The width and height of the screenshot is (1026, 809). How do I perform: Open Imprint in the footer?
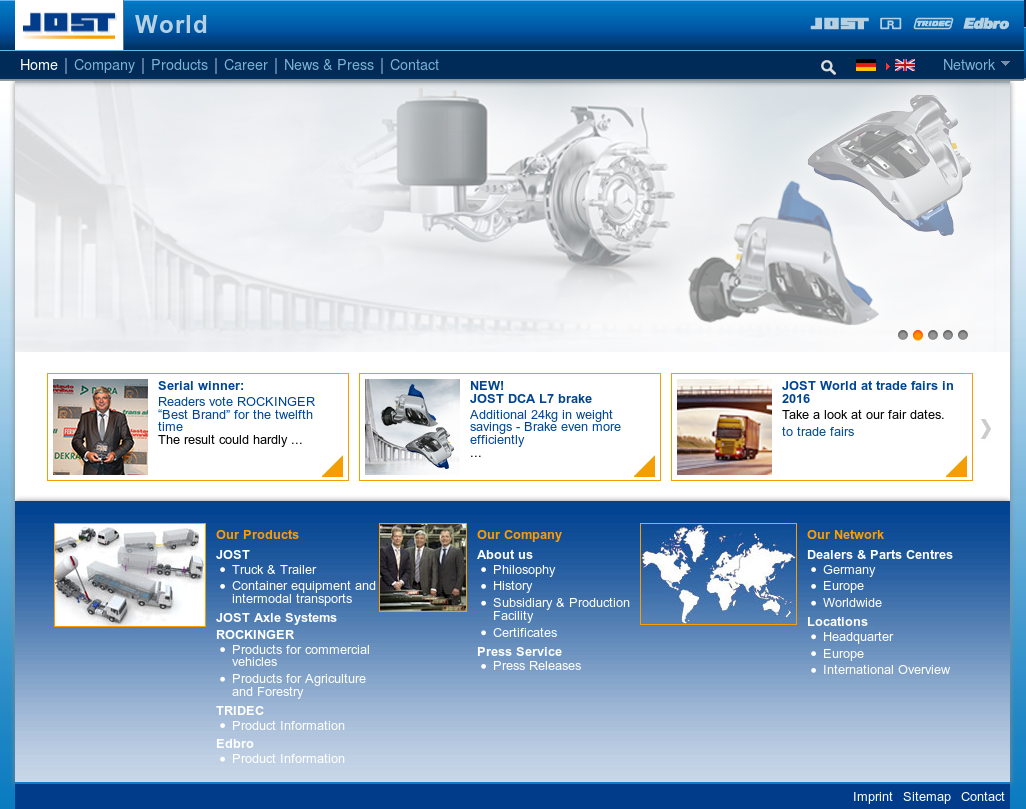(x=872, y=797)
